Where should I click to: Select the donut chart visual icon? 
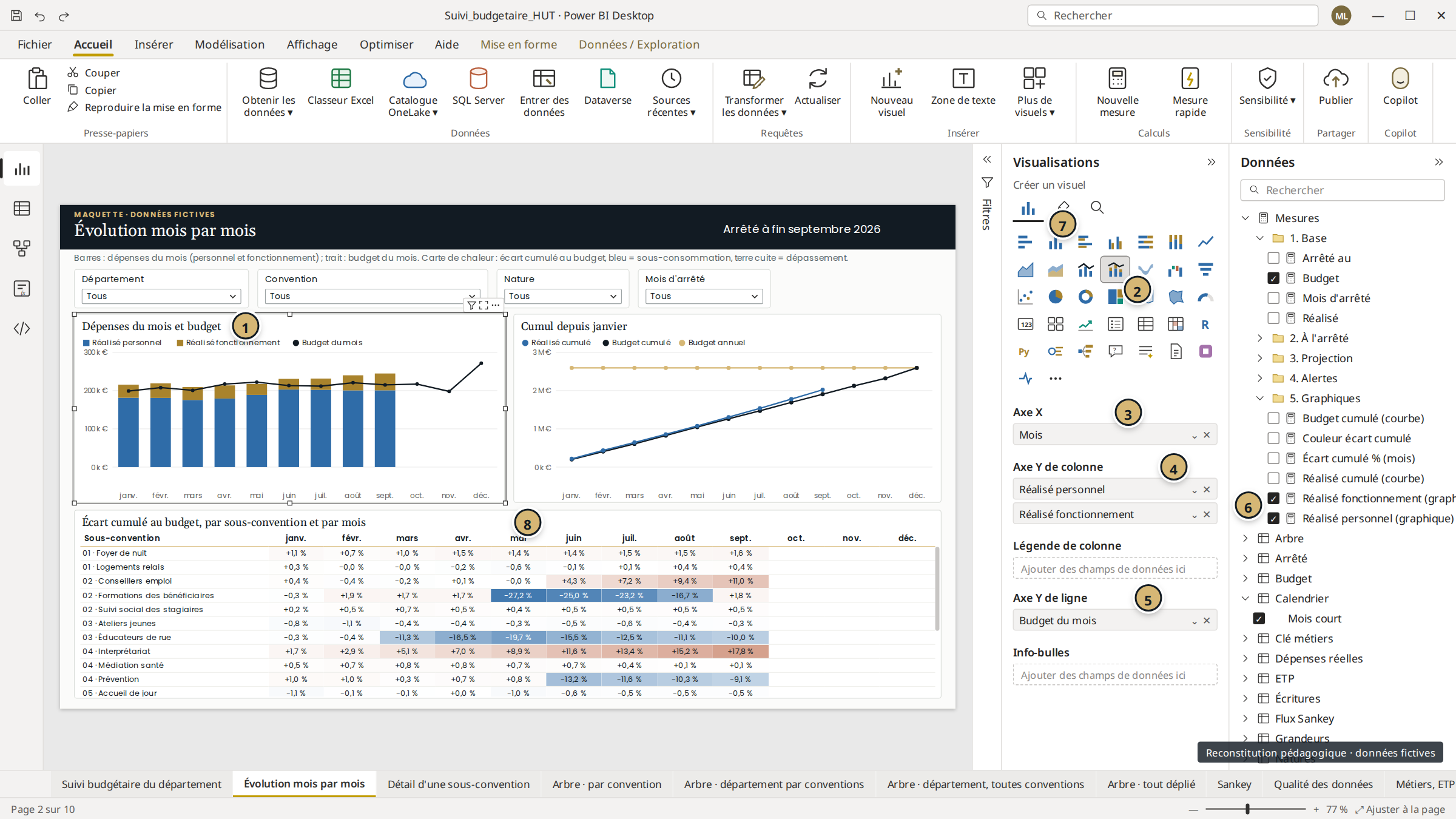pyautogui.click(x=1085, y=297)
